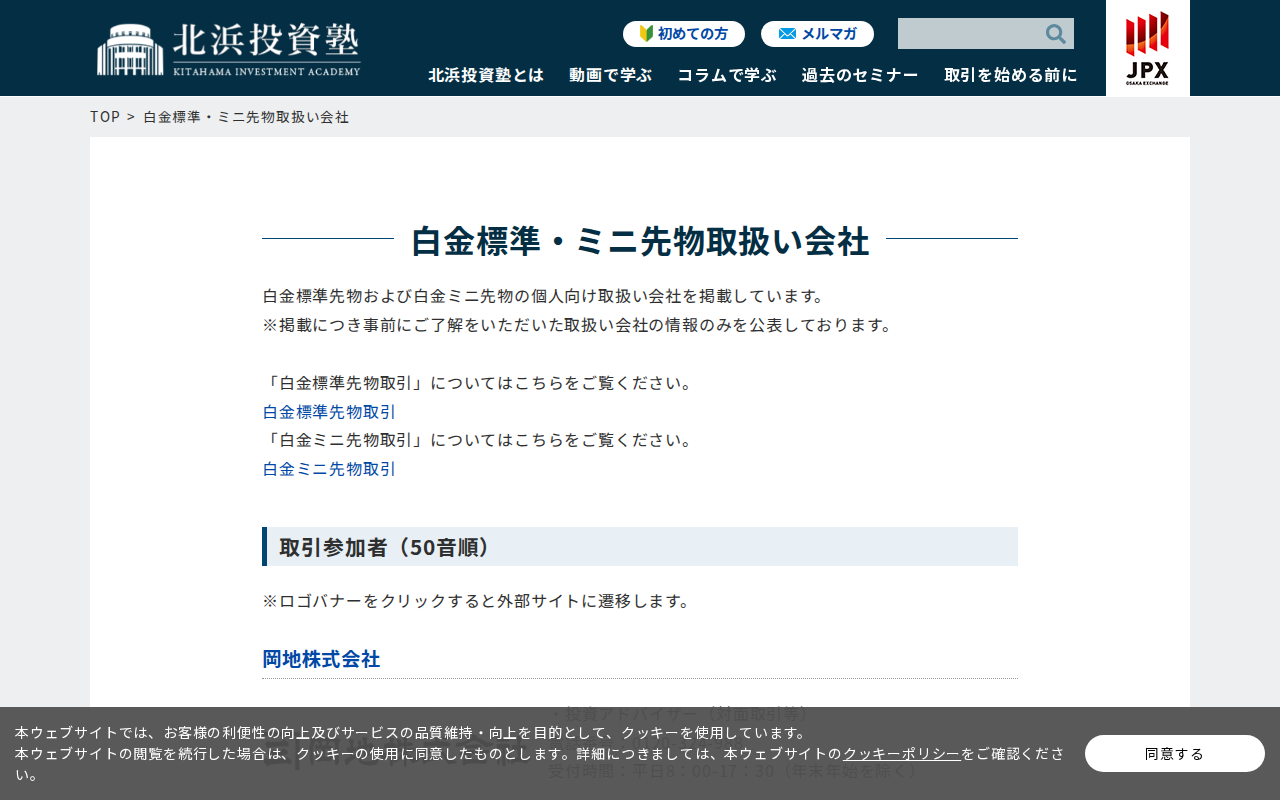This screenshot has width=1280, height=800.
Task: Click the search magnifier icon
Action: [x=1055, y=34]
